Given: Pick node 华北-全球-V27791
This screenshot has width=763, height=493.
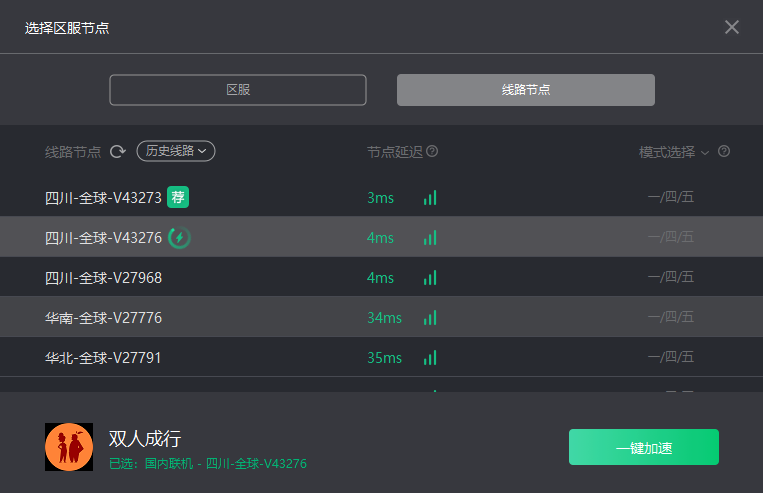Looking at the screenshot, I should pyautogui.click(x=382, y=357).
